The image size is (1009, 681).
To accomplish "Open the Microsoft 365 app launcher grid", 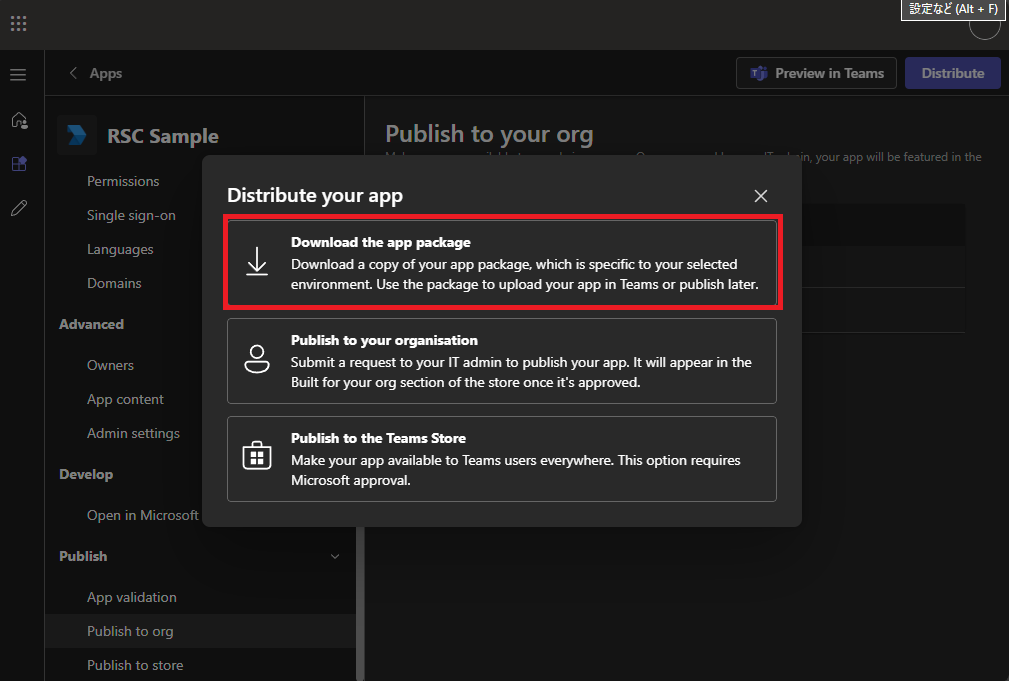I will (x=18, y=24).
